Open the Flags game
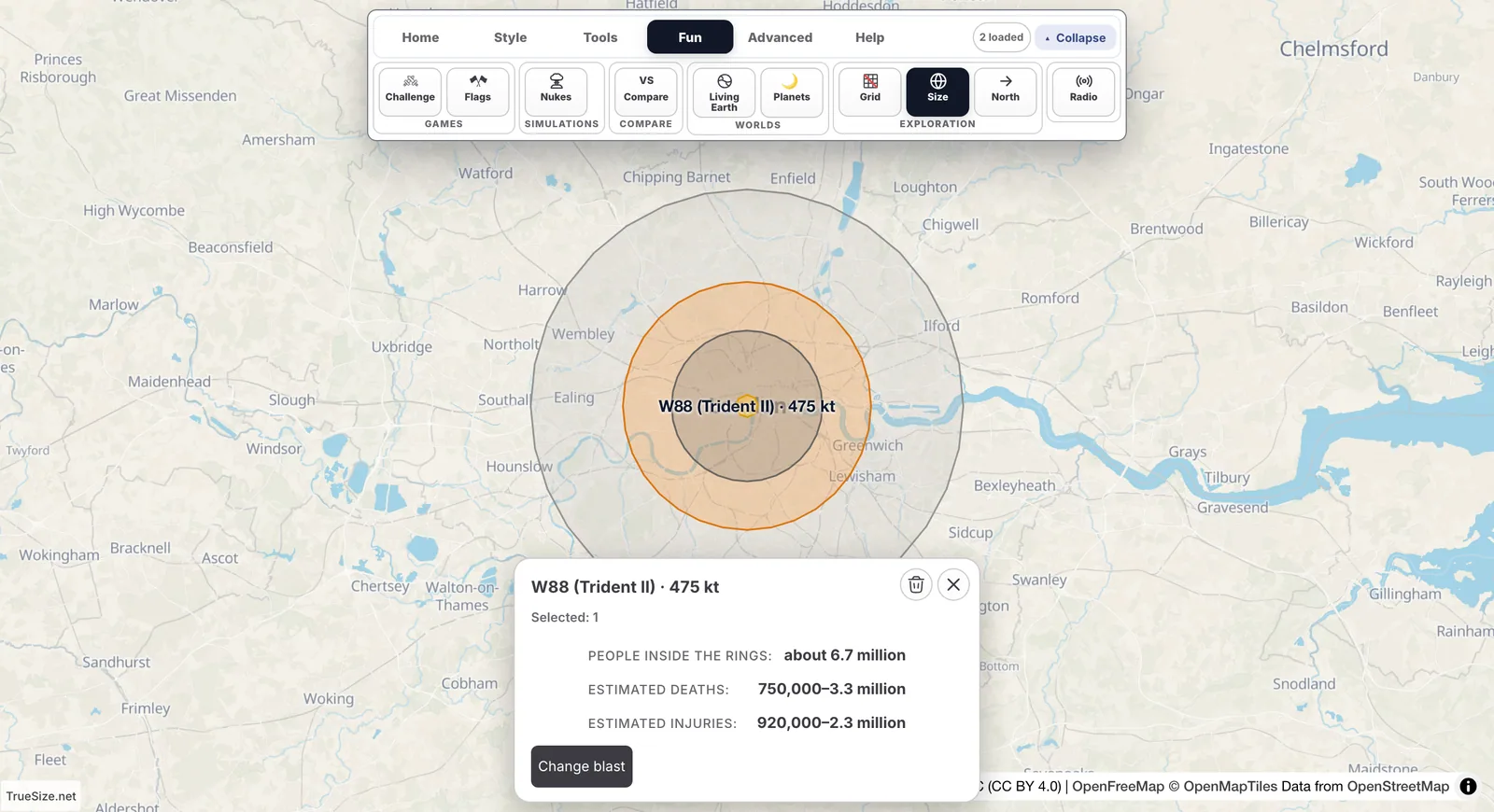The width and height of the screenshot is (1494, 812). pyautogui.click(x=478, y=91)
